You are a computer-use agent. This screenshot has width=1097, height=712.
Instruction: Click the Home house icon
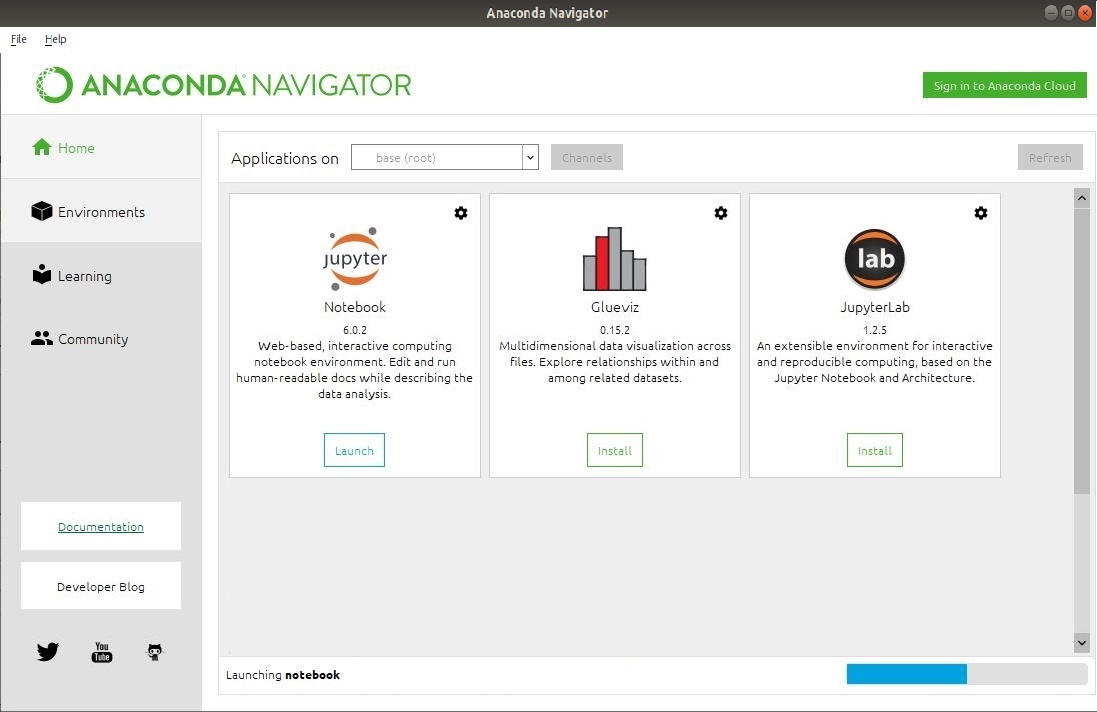42,147
